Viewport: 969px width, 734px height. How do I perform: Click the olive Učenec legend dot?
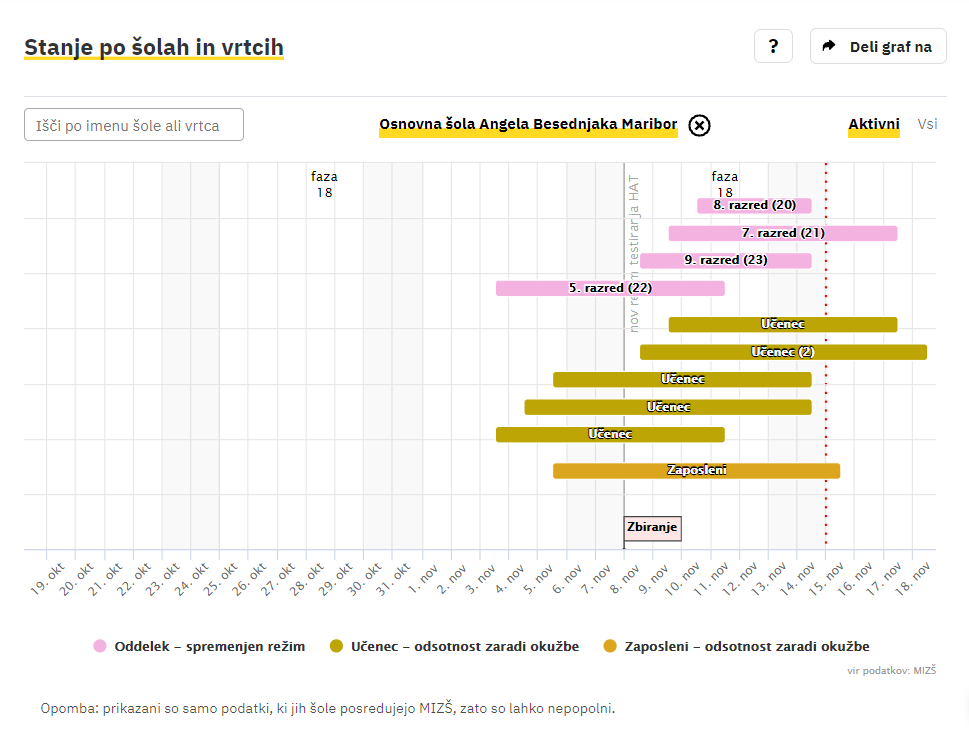pyautogui.click(x=336, y=646)
